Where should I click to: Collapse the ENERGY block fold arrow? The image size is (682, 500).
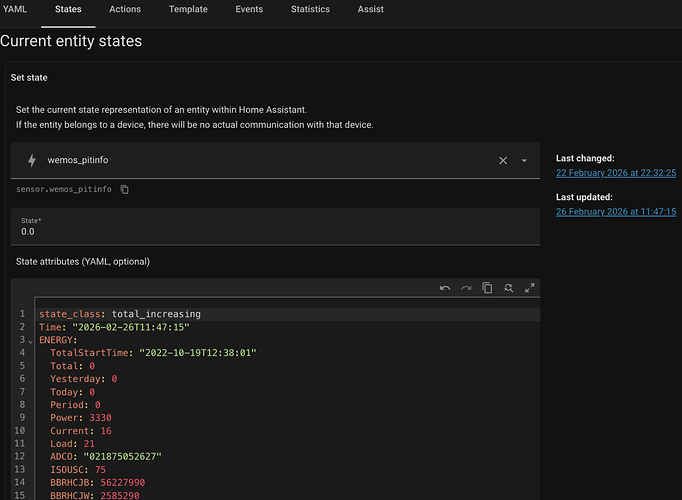point(30,341)
